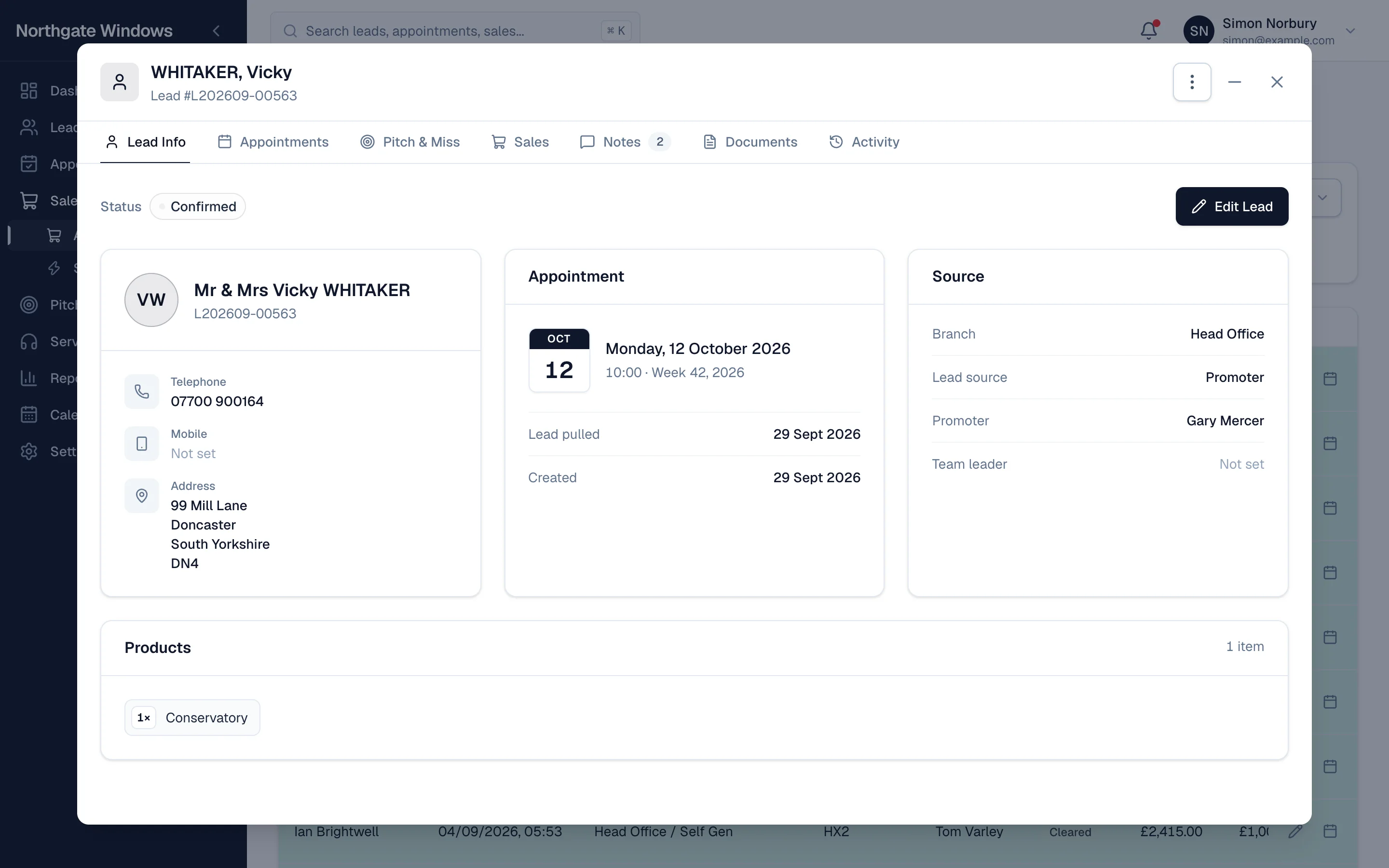Click the address map pin icon

pos(142,495)
